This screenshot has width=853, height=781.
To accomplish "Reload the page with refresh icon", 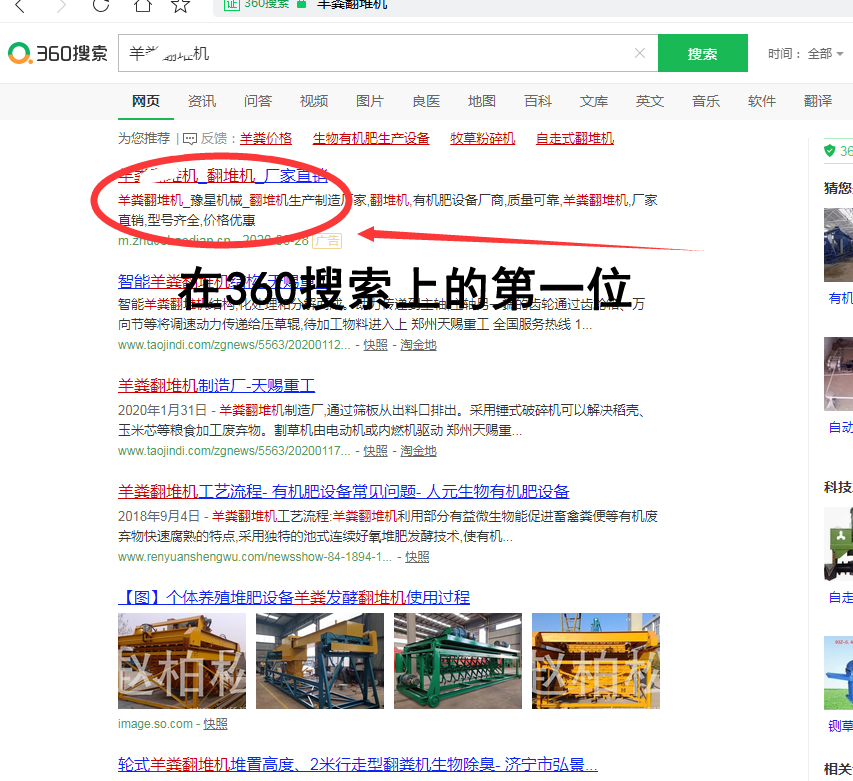I will pos(101,5).
